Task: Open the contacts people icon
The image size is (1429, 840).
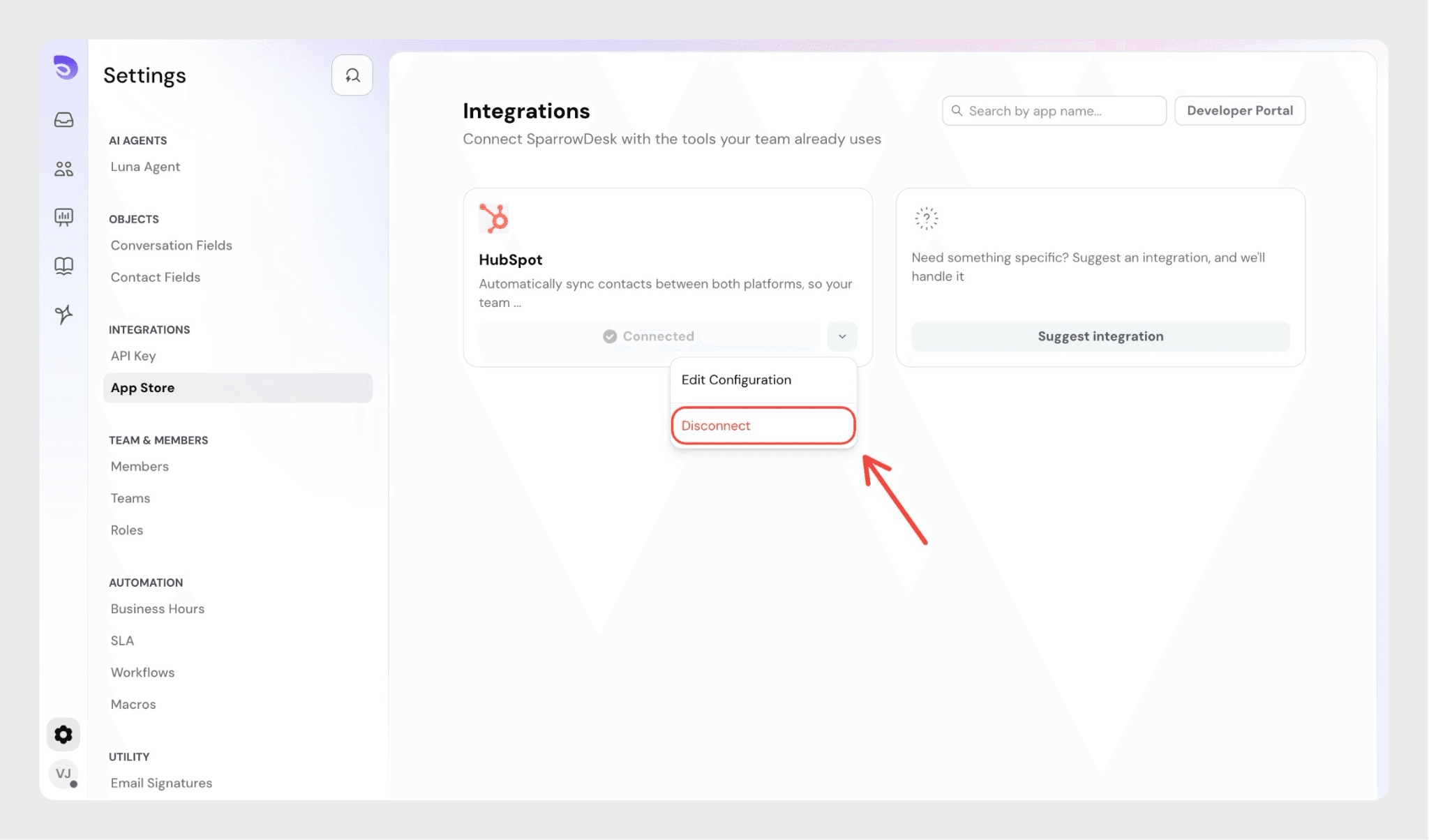Action: point(63,169)
